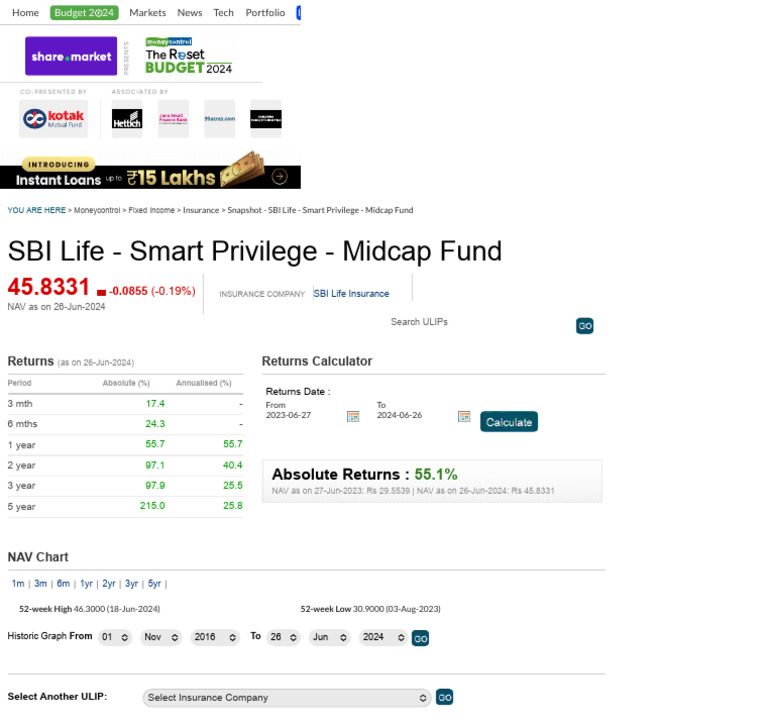The width and height of the screenshot is (768, 723).
Task: Click the NAV value 45.8331
Action: (x=48, y=287)
